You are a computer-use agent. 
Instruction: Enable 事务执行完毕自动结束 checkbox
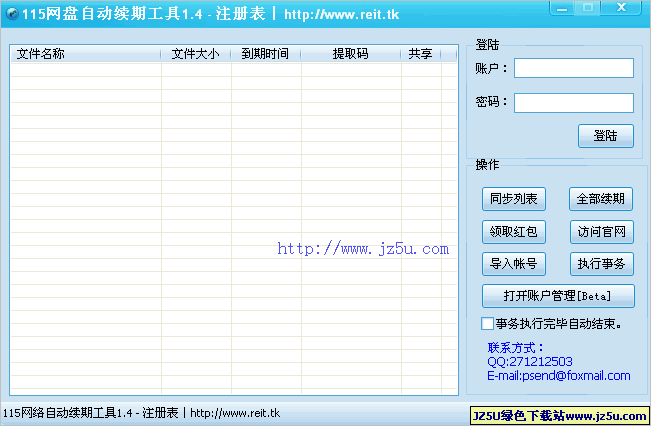click(487, 323)
